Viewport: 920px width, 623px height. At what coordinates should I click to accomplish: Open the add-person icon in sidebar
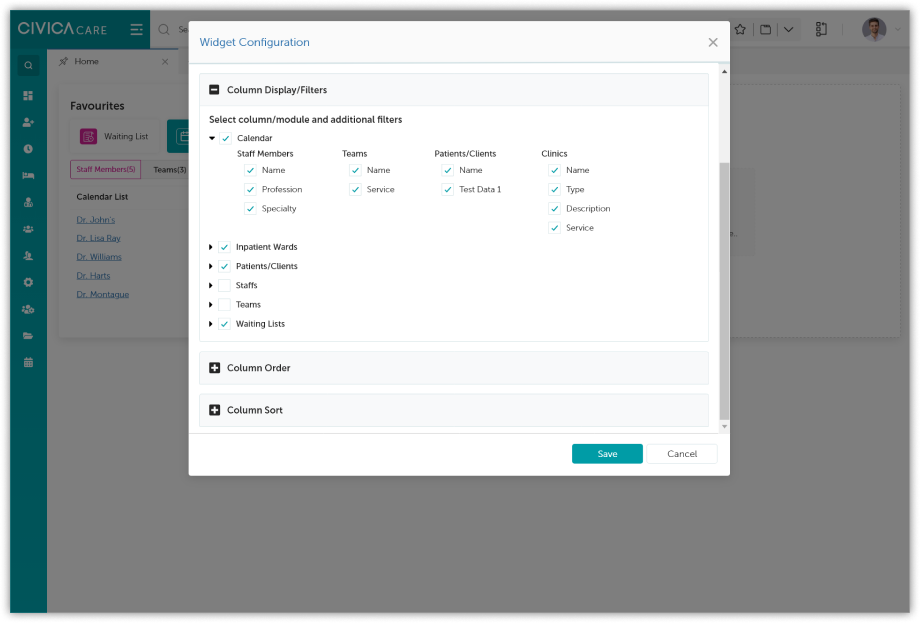[x=28, y=122]
